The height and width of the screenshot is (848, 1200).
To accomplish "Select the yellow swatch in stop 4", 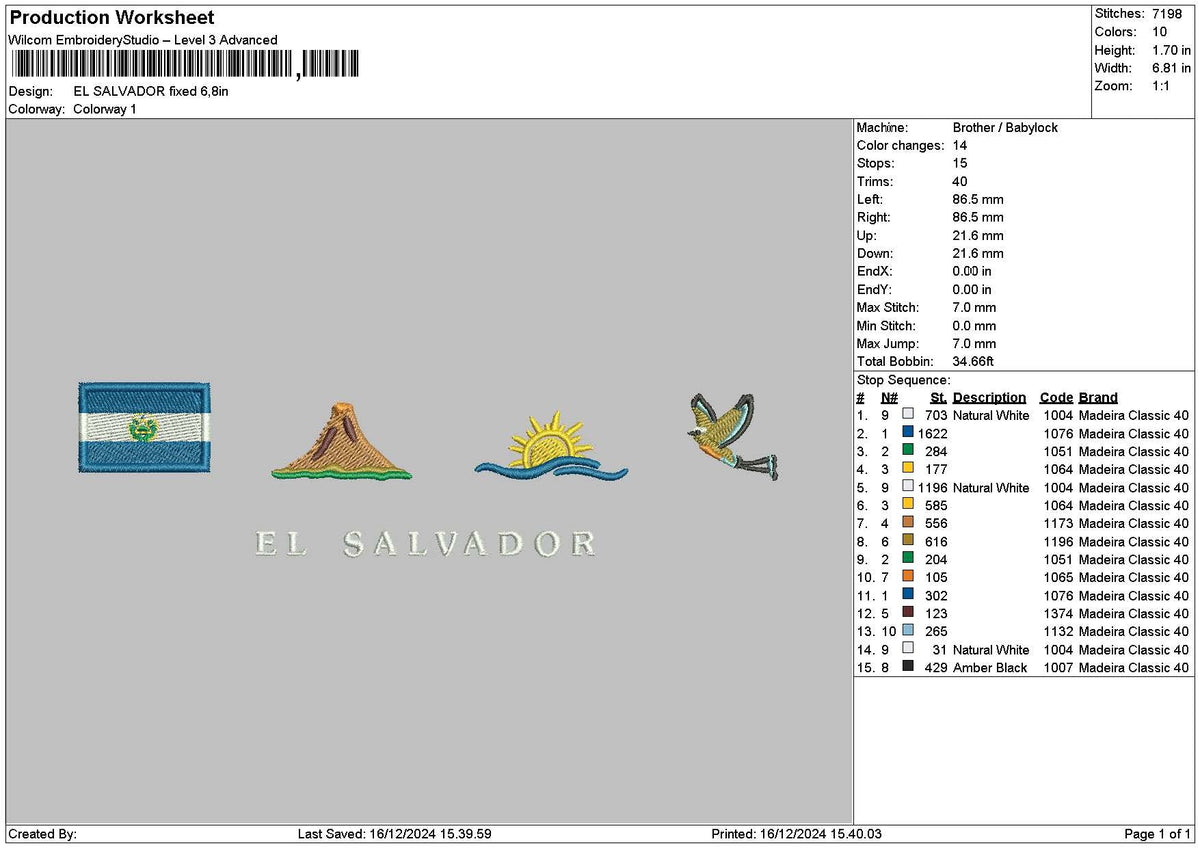I will tap(908, 469).
